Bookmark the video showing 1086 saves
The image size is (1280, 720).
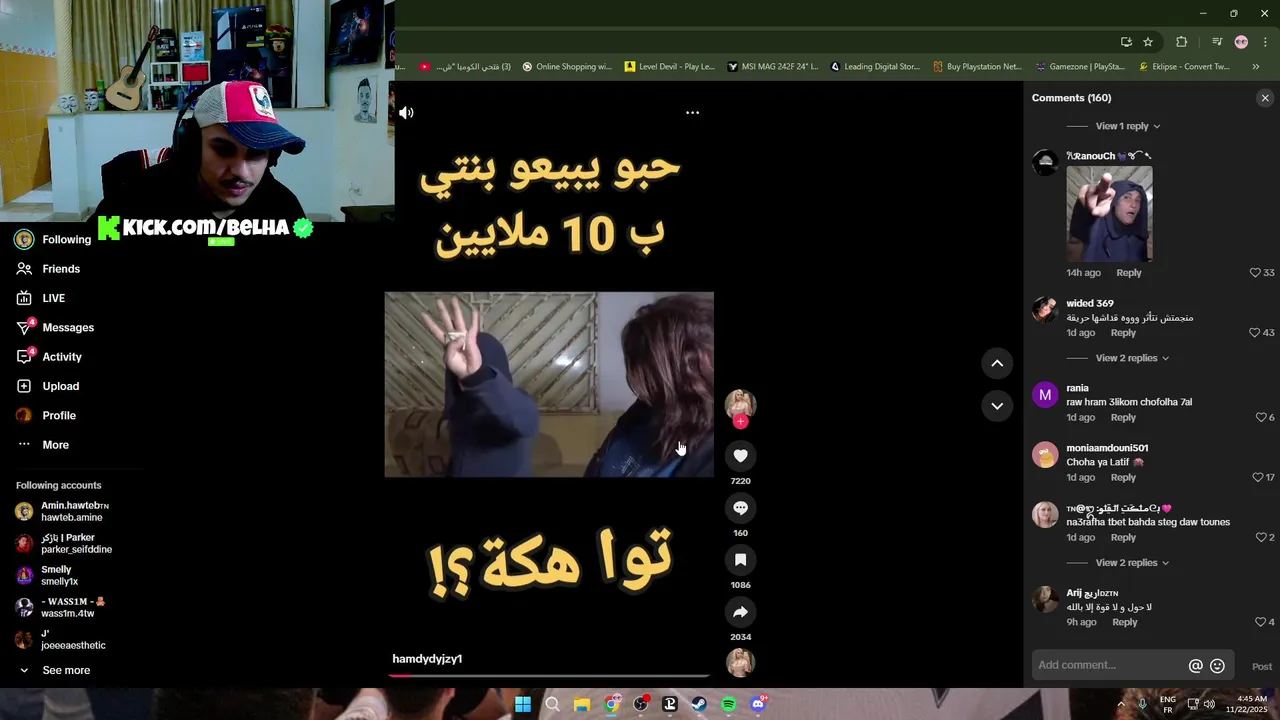point(740,560)
